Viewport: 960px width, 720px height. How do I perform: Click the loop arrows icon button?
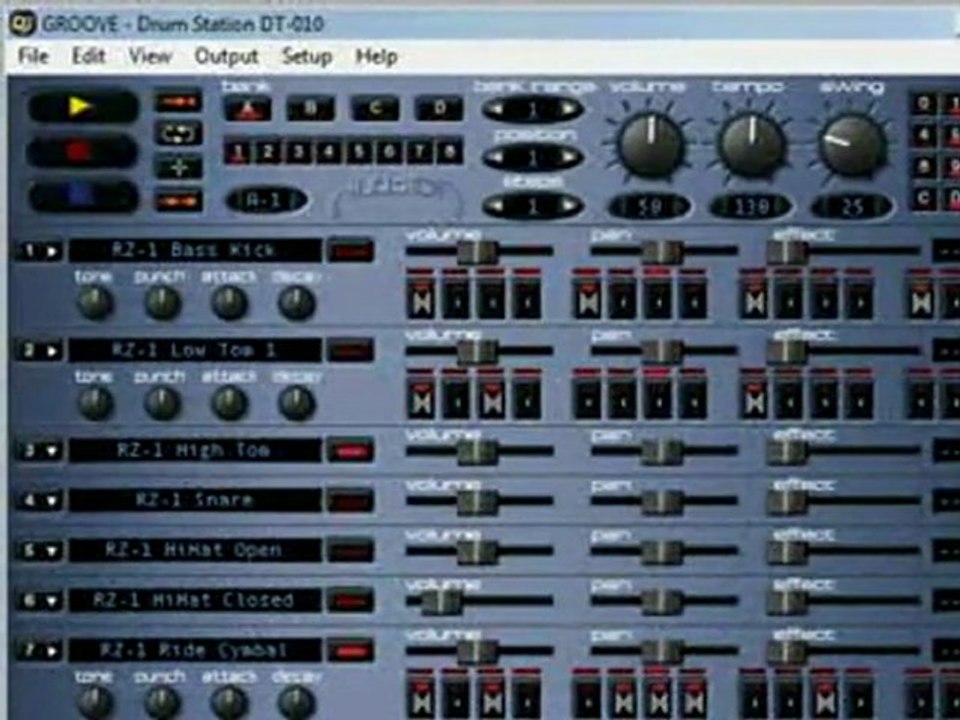(x=179, y=133)
